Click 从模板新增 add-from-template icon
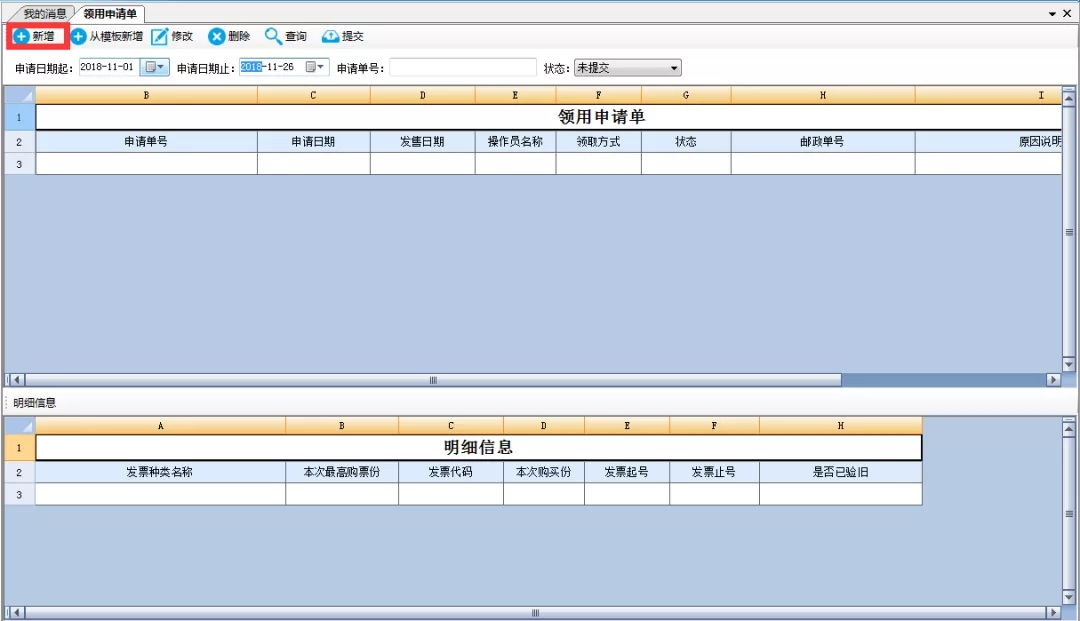This screenshot has width=1080, height=621. (x=79, y=37)
